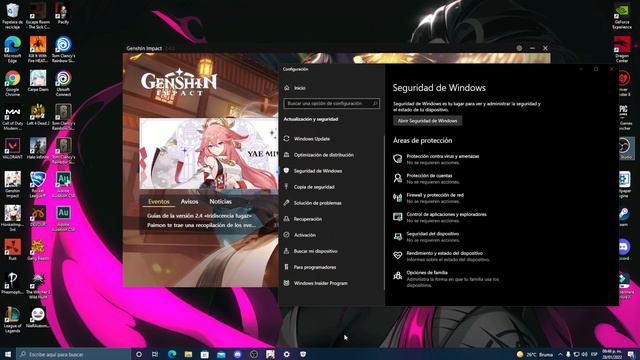Select GeForce Experience desktop shortcut
Screen dimensions: 640x360
tap(622, 16)
